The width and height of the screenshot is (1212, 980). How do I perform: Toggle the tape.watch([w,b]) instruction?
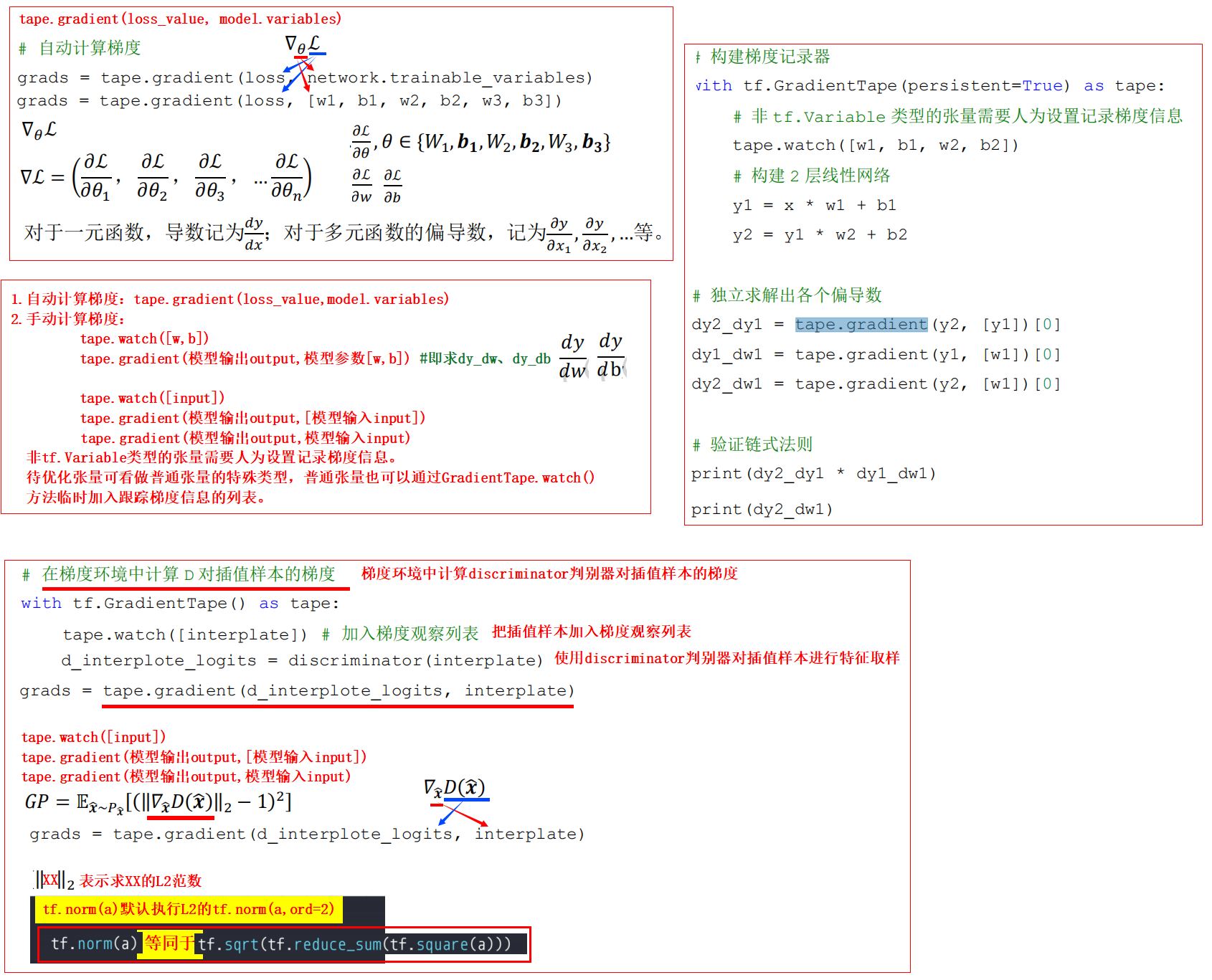(142, 338)
